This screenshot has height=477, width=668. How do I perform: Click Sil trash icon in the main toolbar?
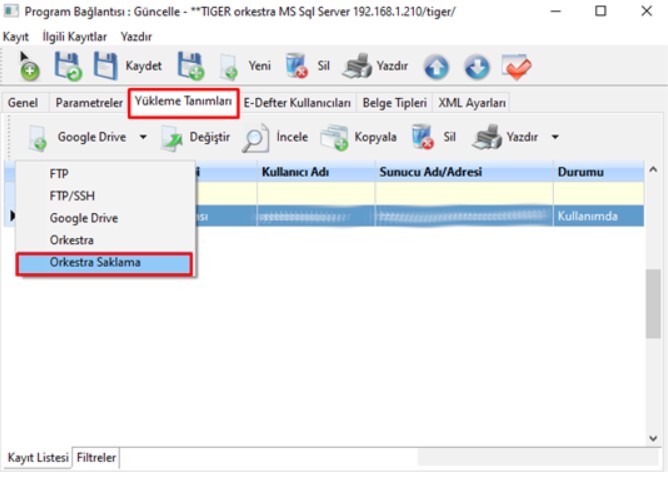(x=298, y=67)
